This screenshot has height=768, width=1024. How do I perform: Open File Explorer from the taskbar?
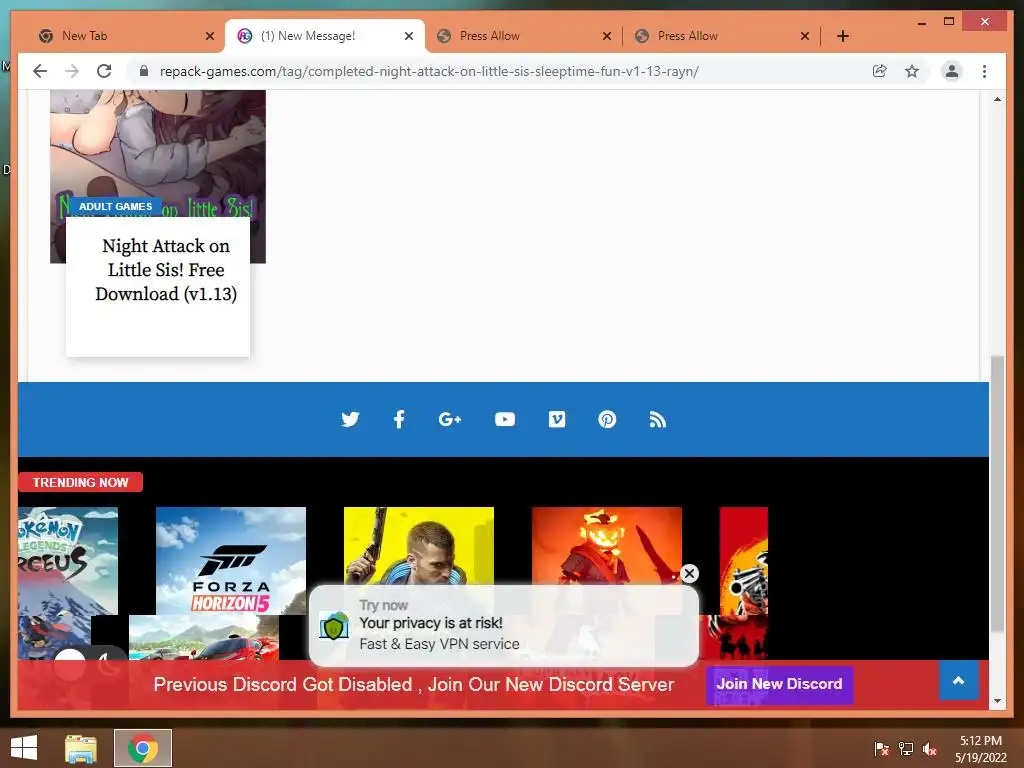81,748
